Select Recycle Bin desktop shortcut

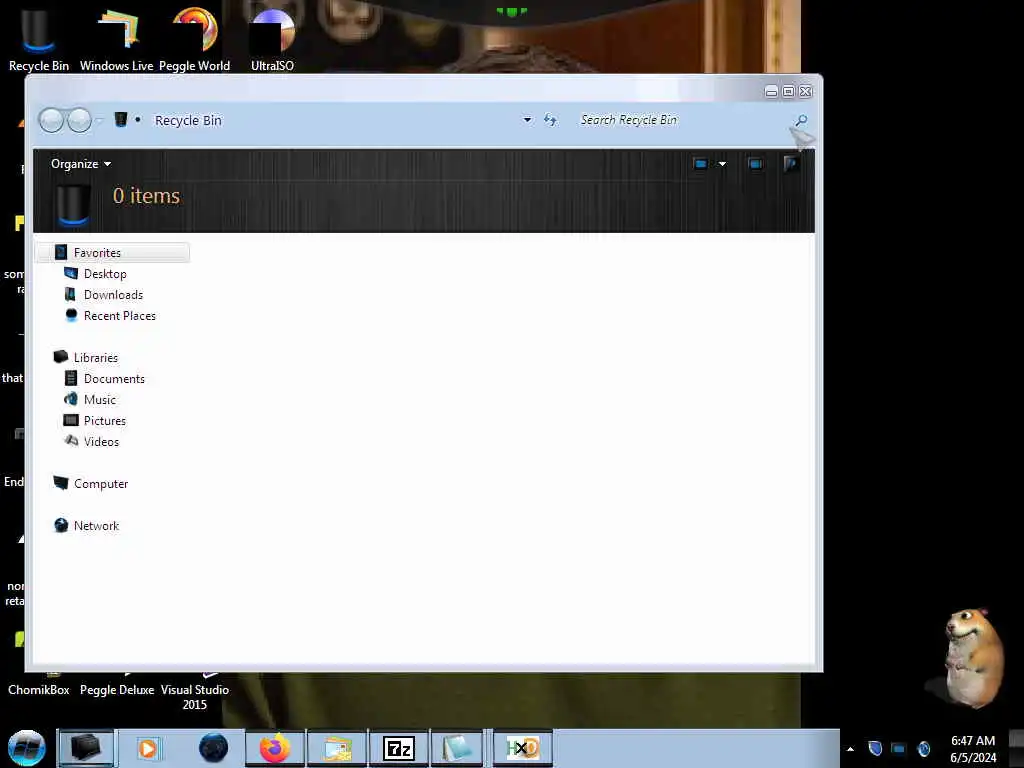(39, 39)
